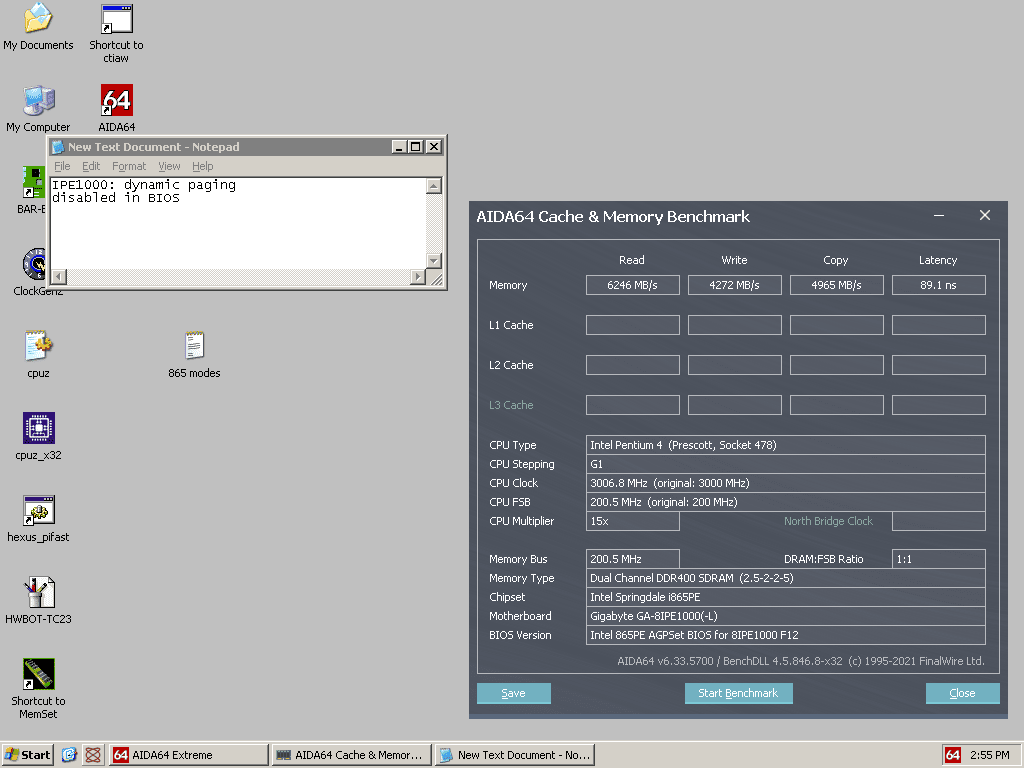Click the CPU Type field Intel Pentium 4
The height and width of the screenshot is (768, 1024).
pyautogui.click(x=786, y=445)
